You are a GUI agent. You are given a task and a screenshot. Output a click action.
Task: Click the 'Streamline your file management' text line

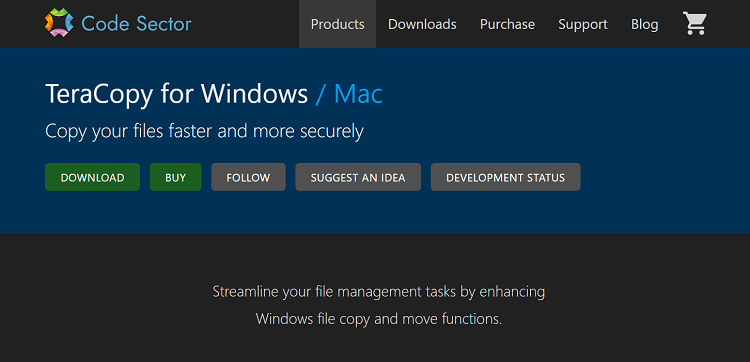pyautogui.click(x=378, y=292)
